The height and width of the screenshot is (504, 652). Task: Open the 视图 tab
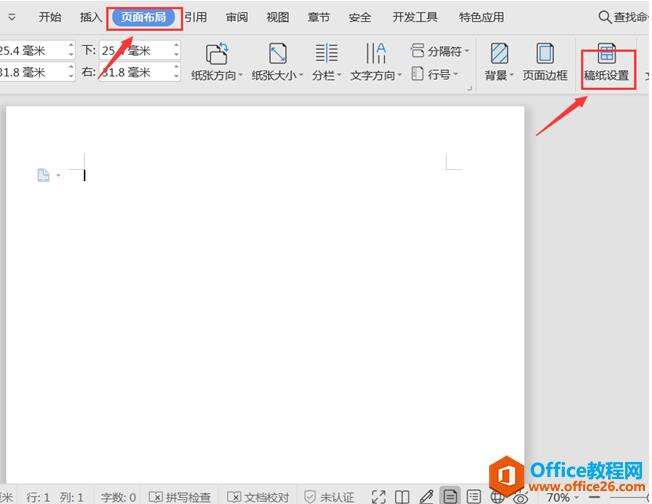click(277, 17)
